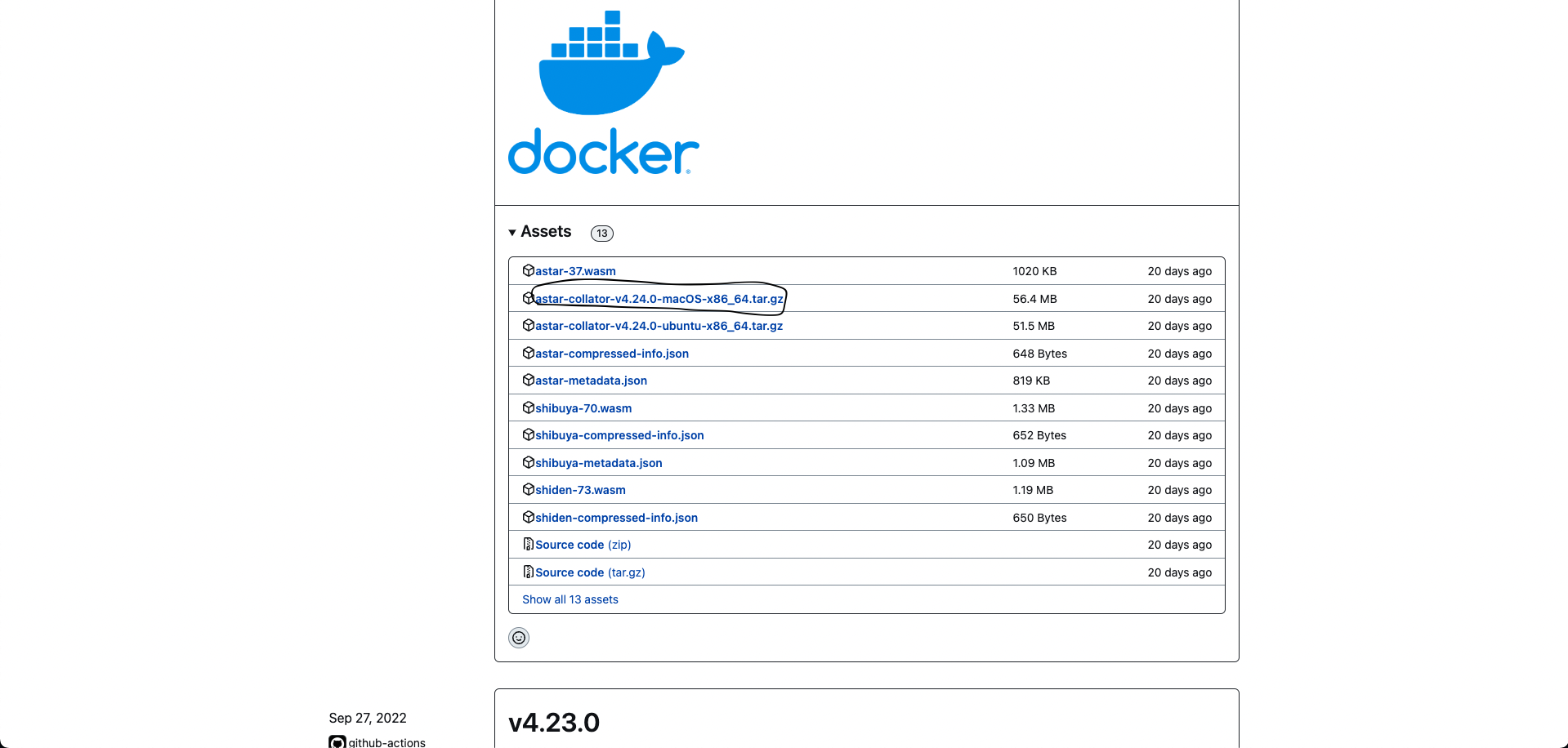The image size is (1568, 748).
Task: Download astar-collator macOS x86_64 tarball
Action: tap(659, 299)
